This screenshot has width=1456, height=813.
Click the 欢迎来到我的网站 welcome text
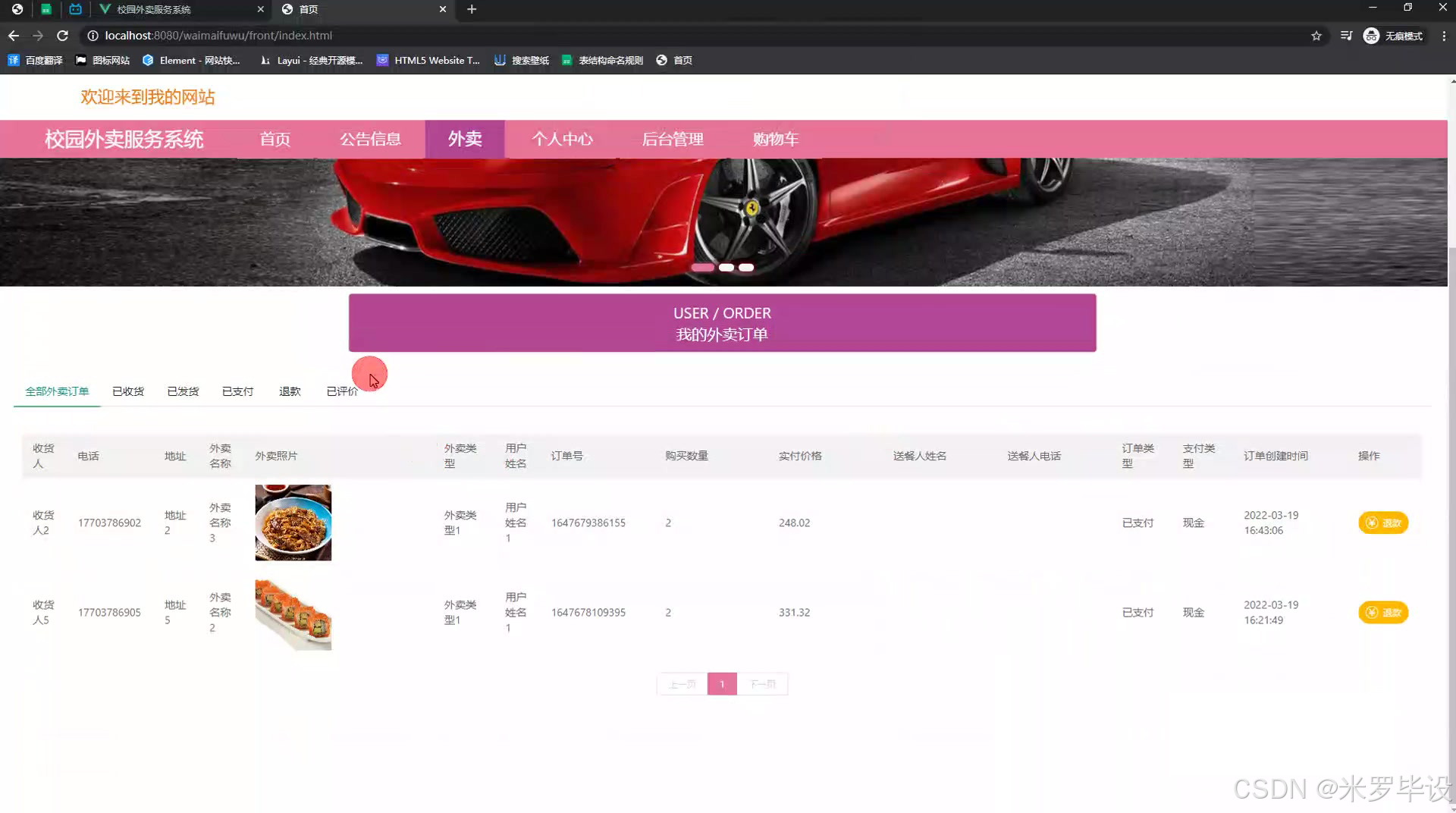coord(148,97)
